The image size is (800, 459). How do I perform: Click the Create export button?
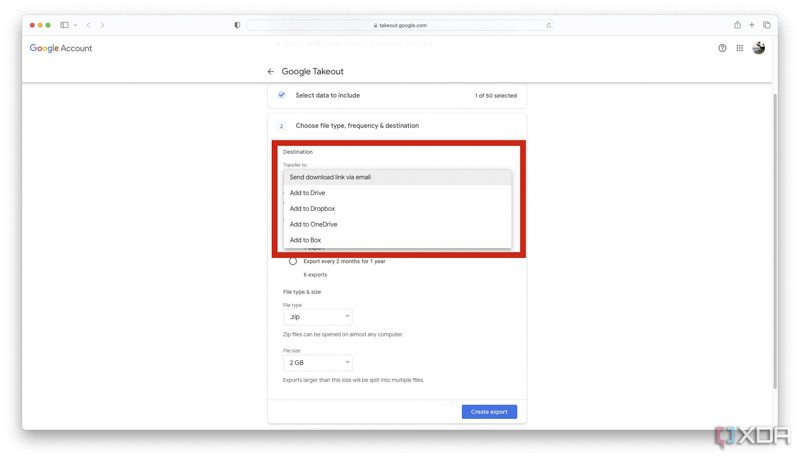tap(489, 412)
